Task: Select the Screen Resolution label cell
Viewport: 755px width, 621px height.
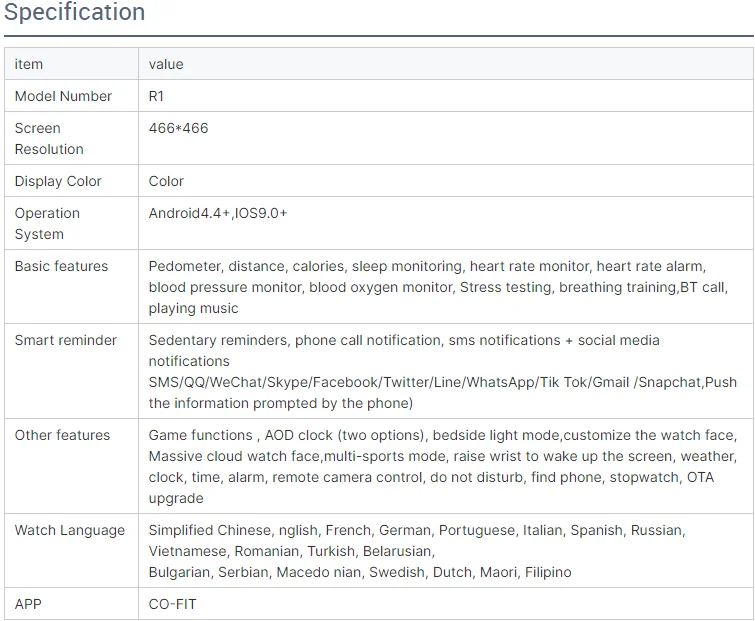Action: [49, 138]
